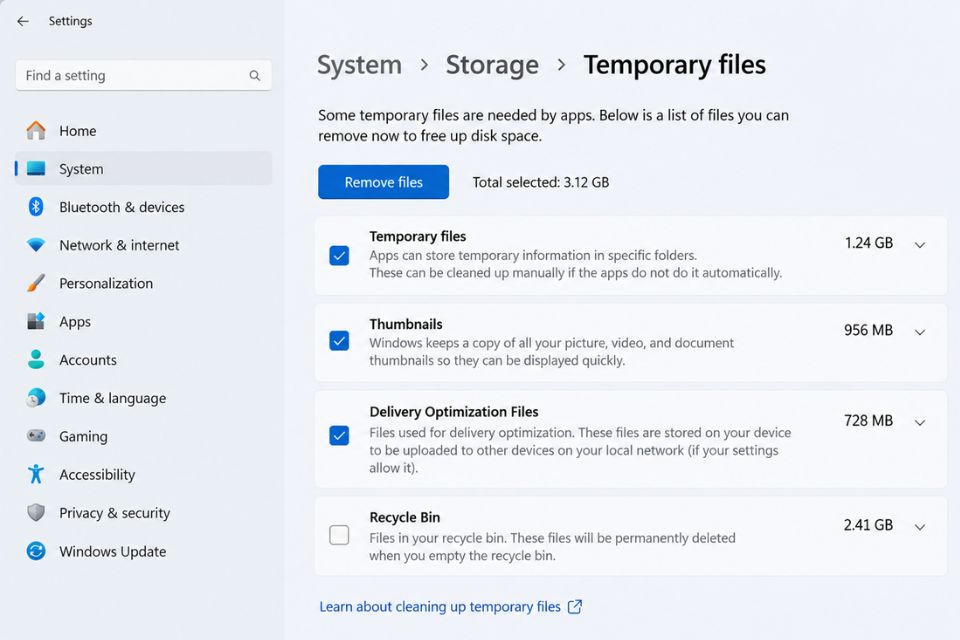Click the Home house icon
The width and height of the screenshot is (960, 640).
tap(36, 130)
